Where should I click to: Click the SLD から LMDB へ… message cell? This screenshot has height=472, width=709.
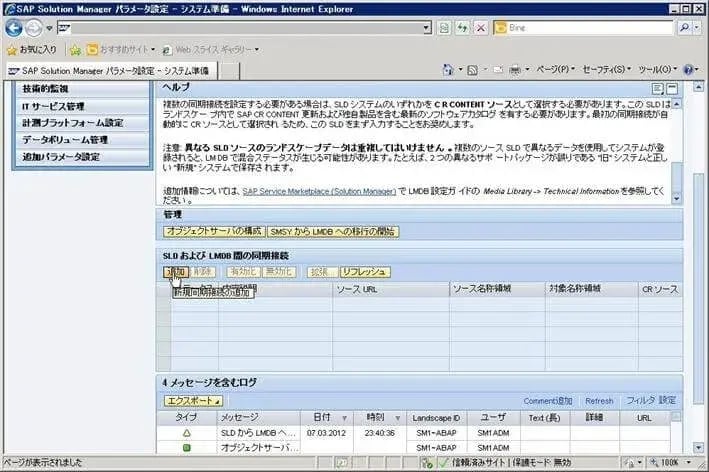(259, 433)
